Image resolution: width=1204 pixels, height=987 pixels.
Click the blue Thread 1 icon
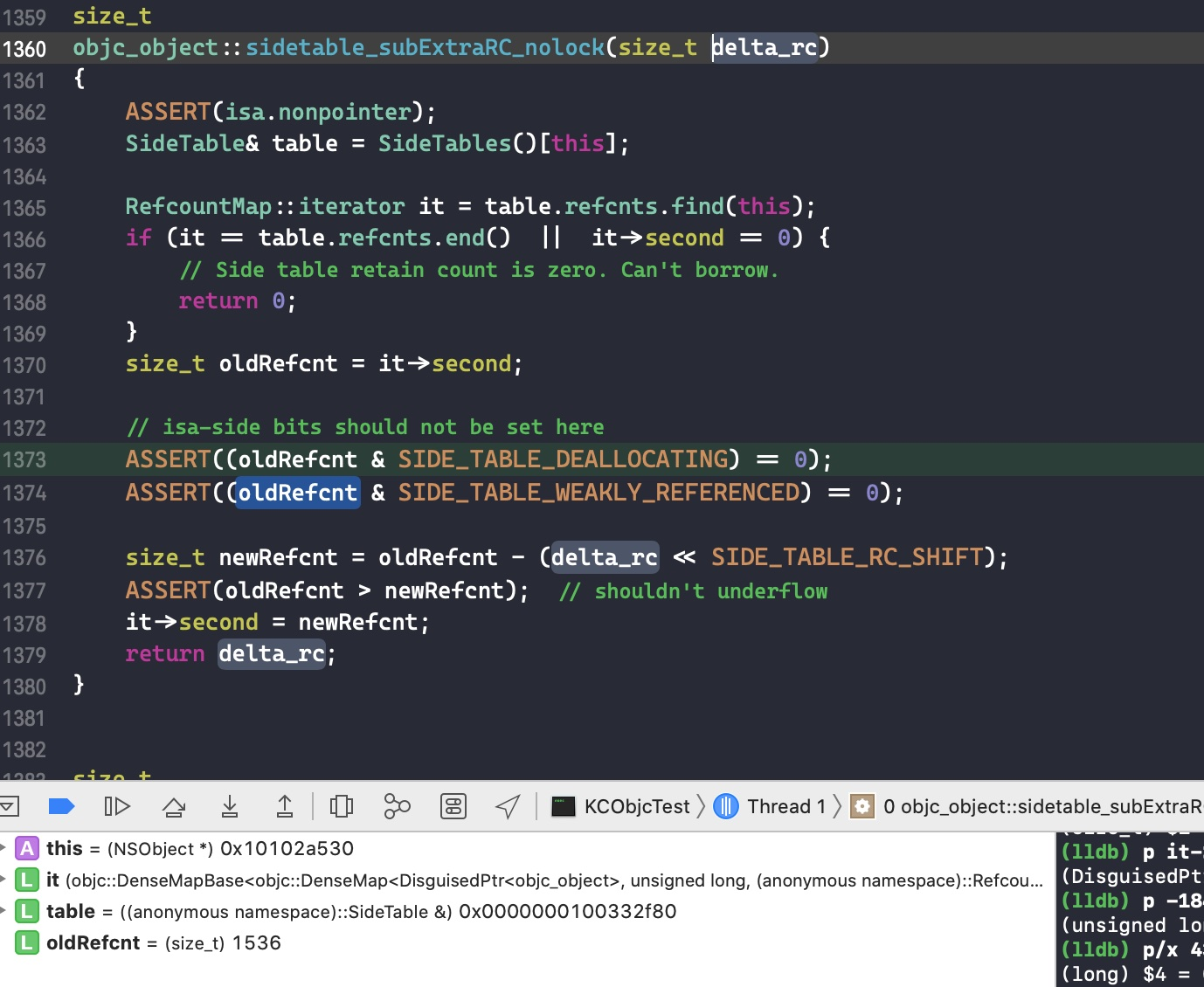click(x=726, y=806)
